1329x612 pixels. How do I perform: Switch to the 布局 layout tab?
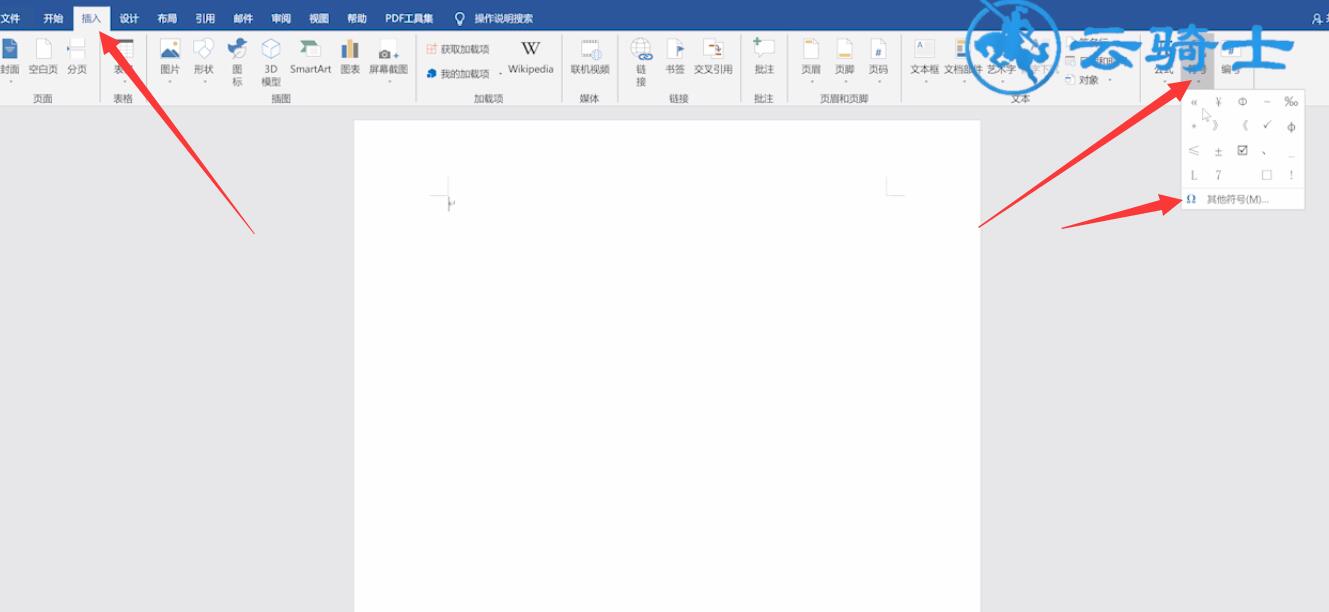tap(167, 18)
